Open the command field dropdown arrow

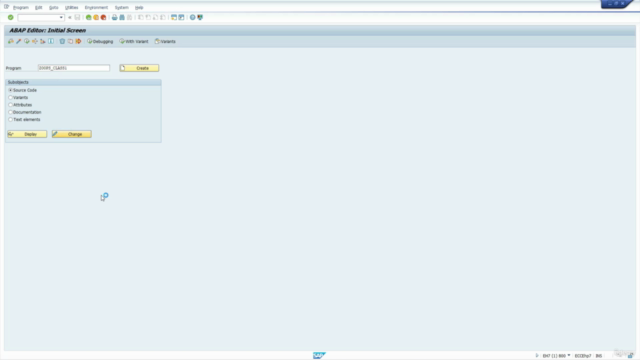[61, 18]
